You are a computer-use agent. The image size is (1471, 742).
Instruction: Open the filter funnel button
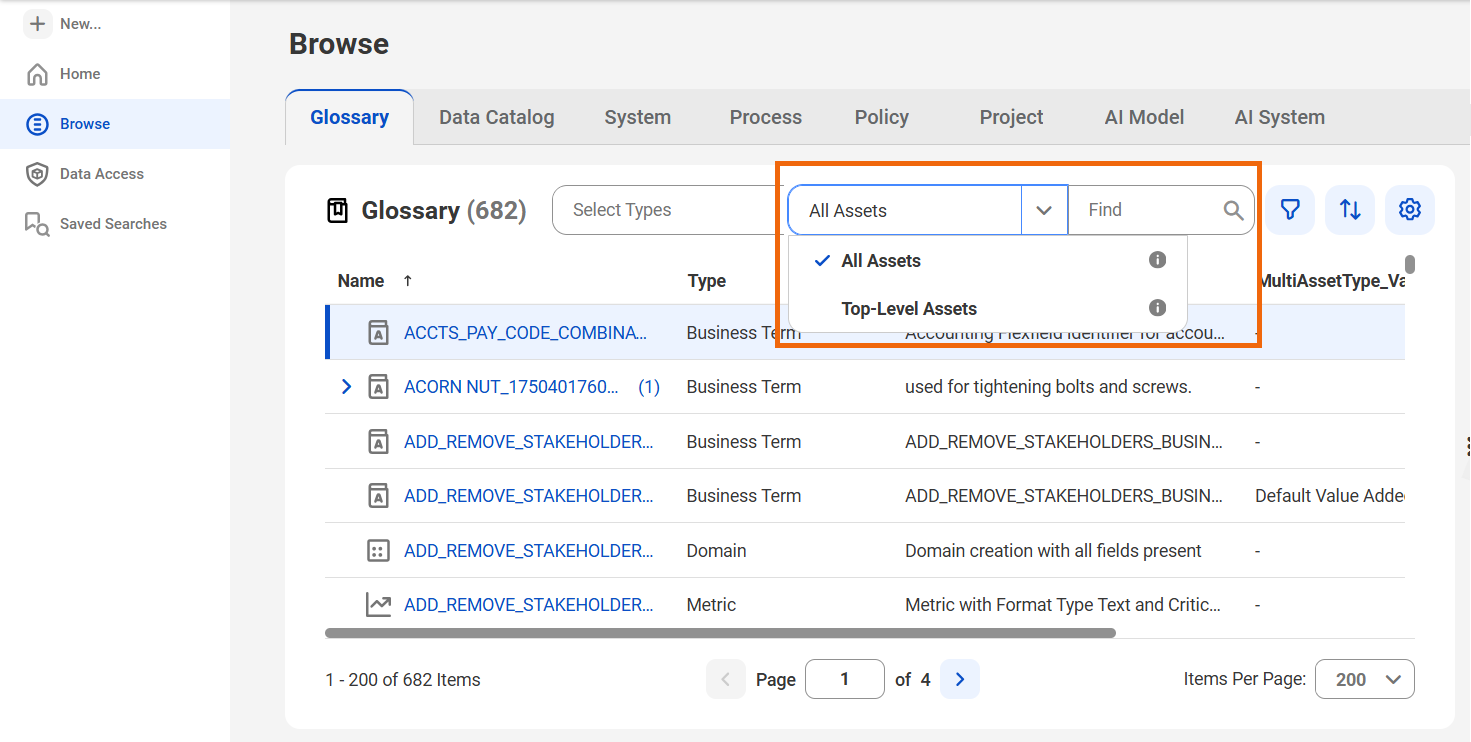click(1291, 210)
